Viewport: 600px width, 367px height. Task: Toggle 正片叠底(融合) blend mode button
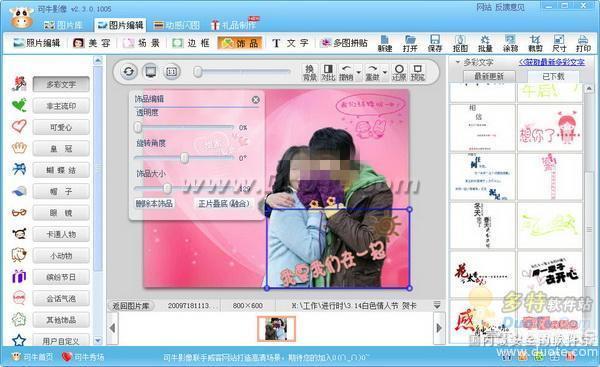(224, 204)
